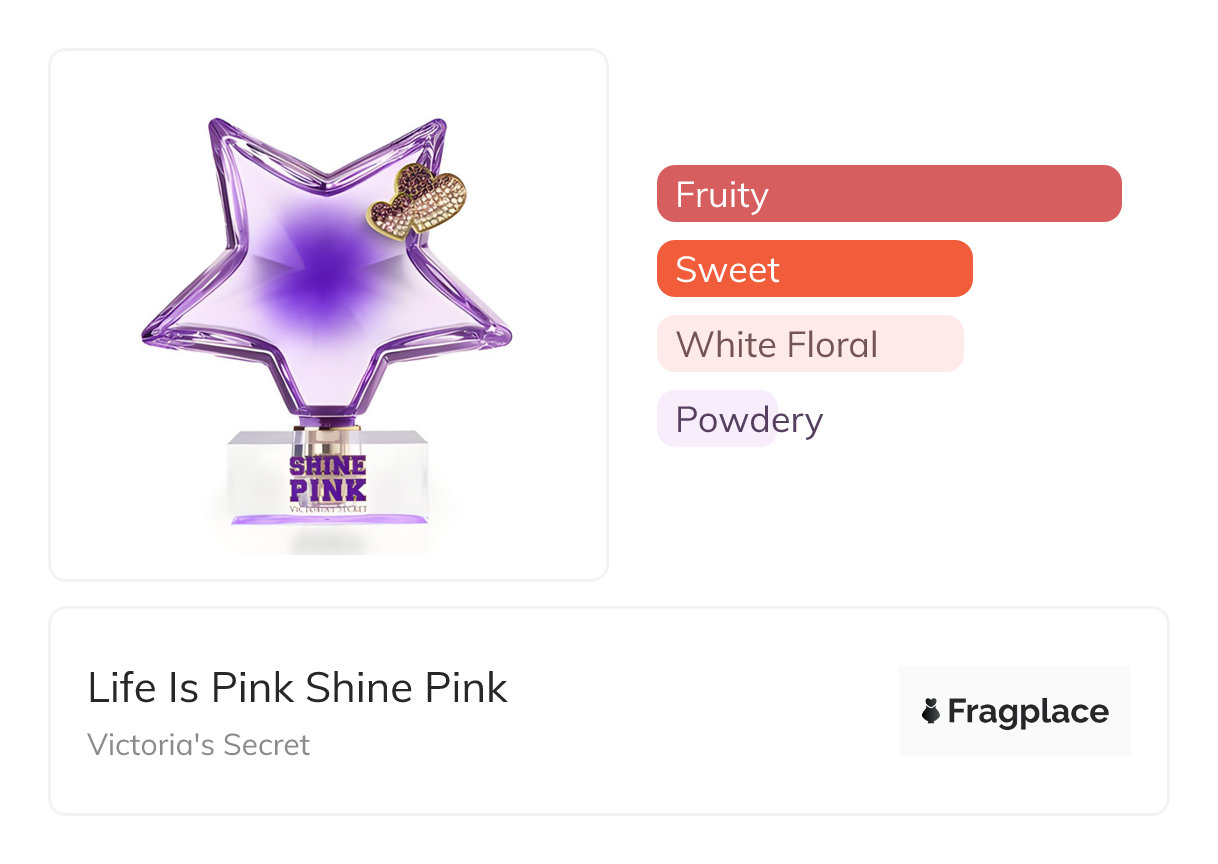
Task: Click the small Victoria's Secret text on bottle
Action: 327,508
